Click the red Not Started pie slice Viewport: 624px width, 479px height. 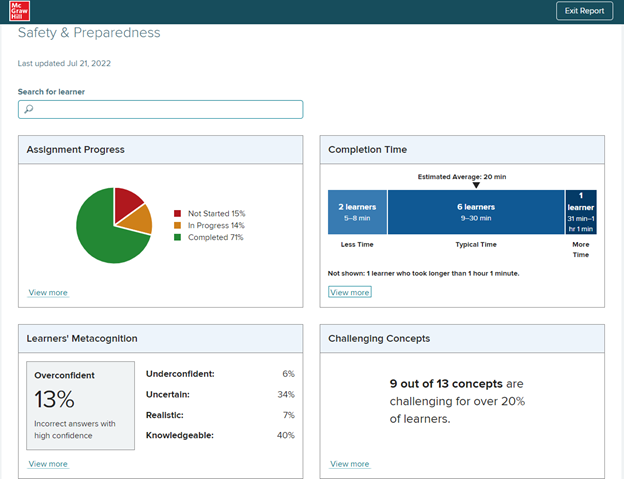(x=125, y=202)
